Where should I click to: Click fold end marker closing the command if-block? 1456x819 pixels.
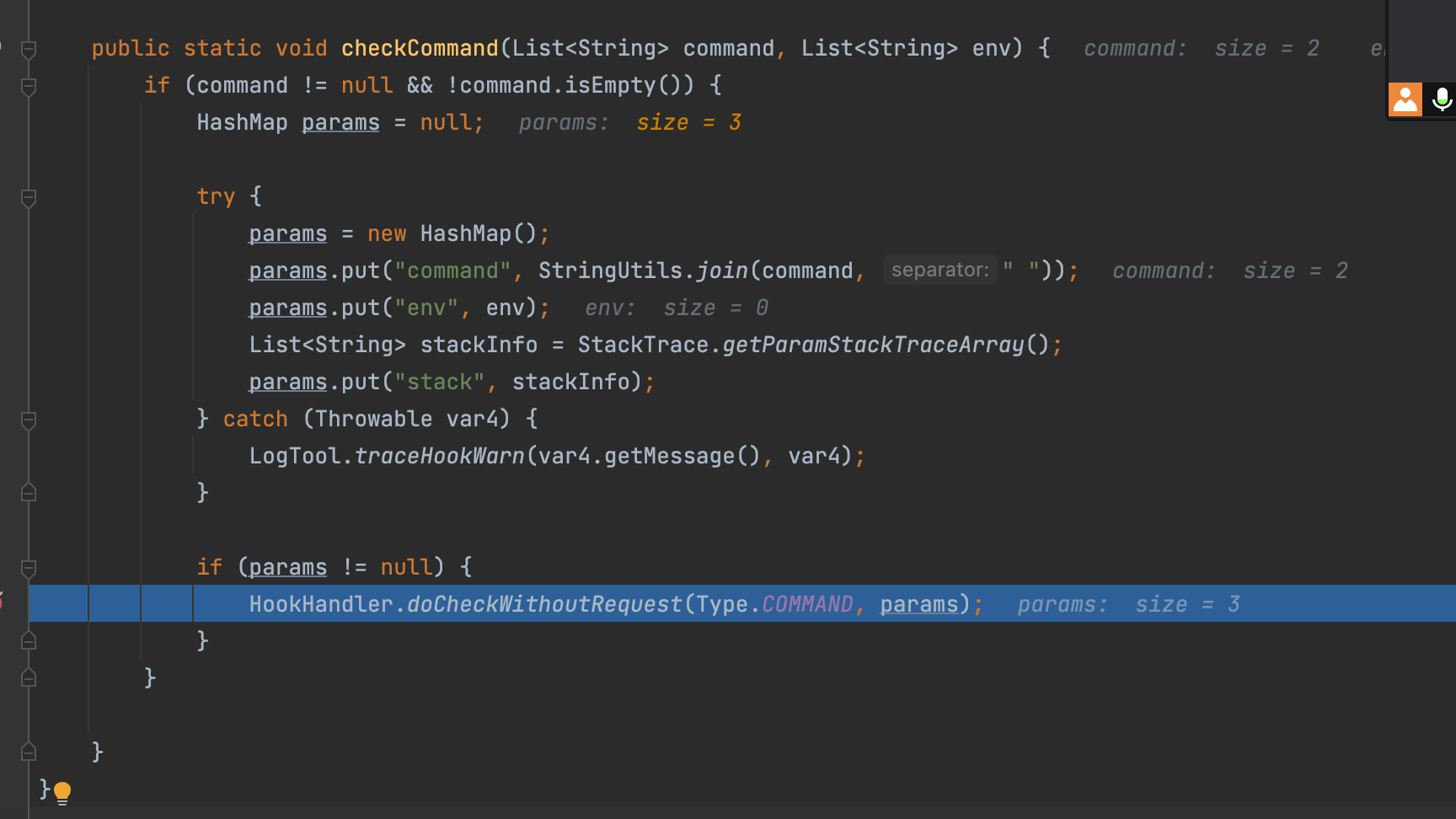29,678
